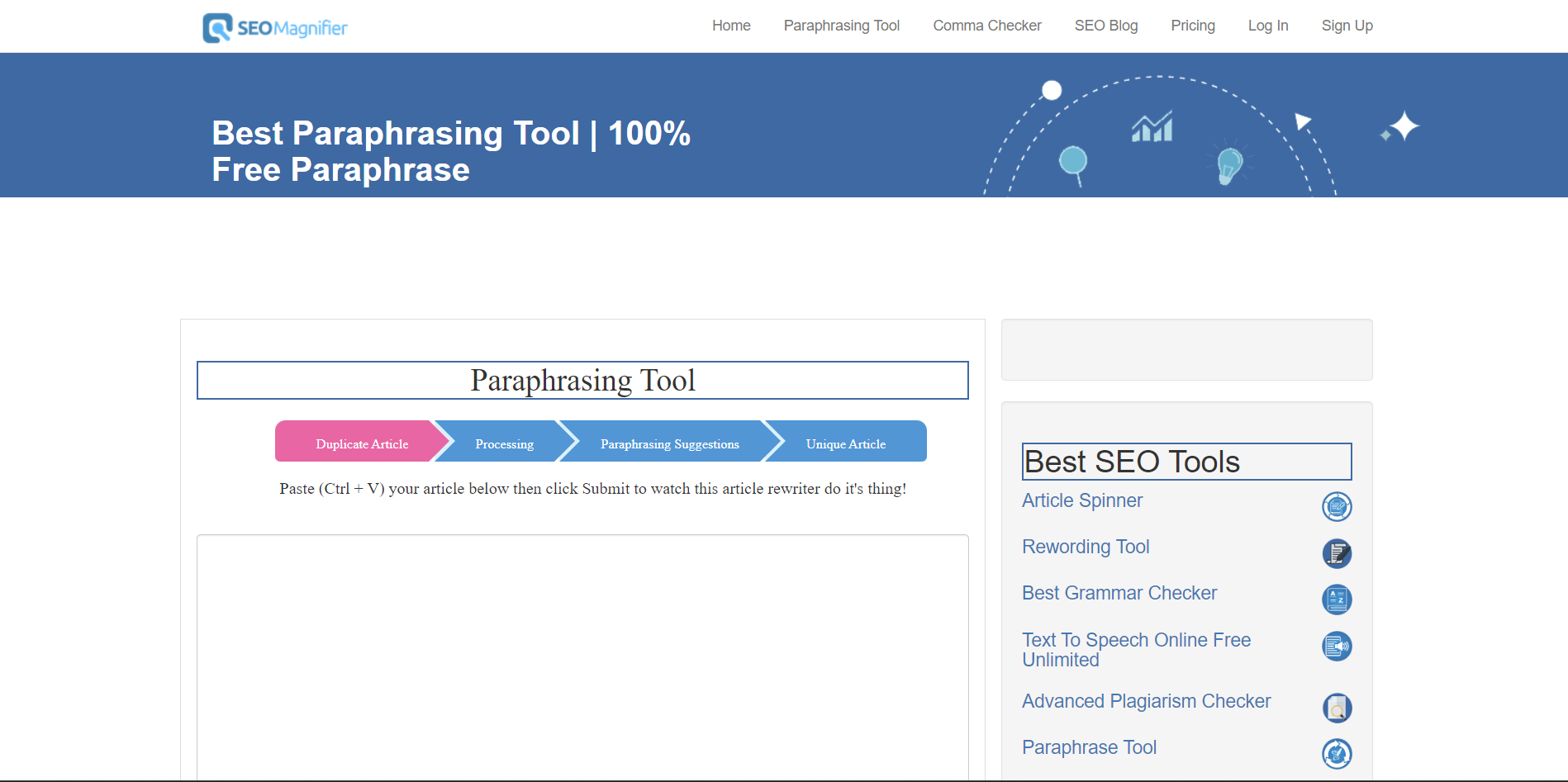The image size is (1568, 782).
Task: Select the Paraphrasing Suggestions step
Action: [669, 441]
